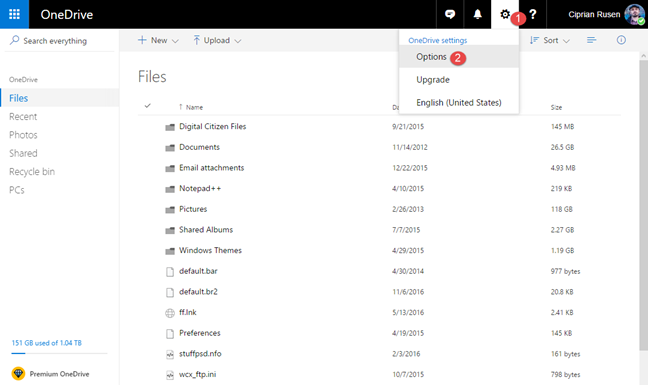Viewport: 648px width, 385px height.
Task: Click the Shared Albums folder icon
Action: [x=170, y=230]
